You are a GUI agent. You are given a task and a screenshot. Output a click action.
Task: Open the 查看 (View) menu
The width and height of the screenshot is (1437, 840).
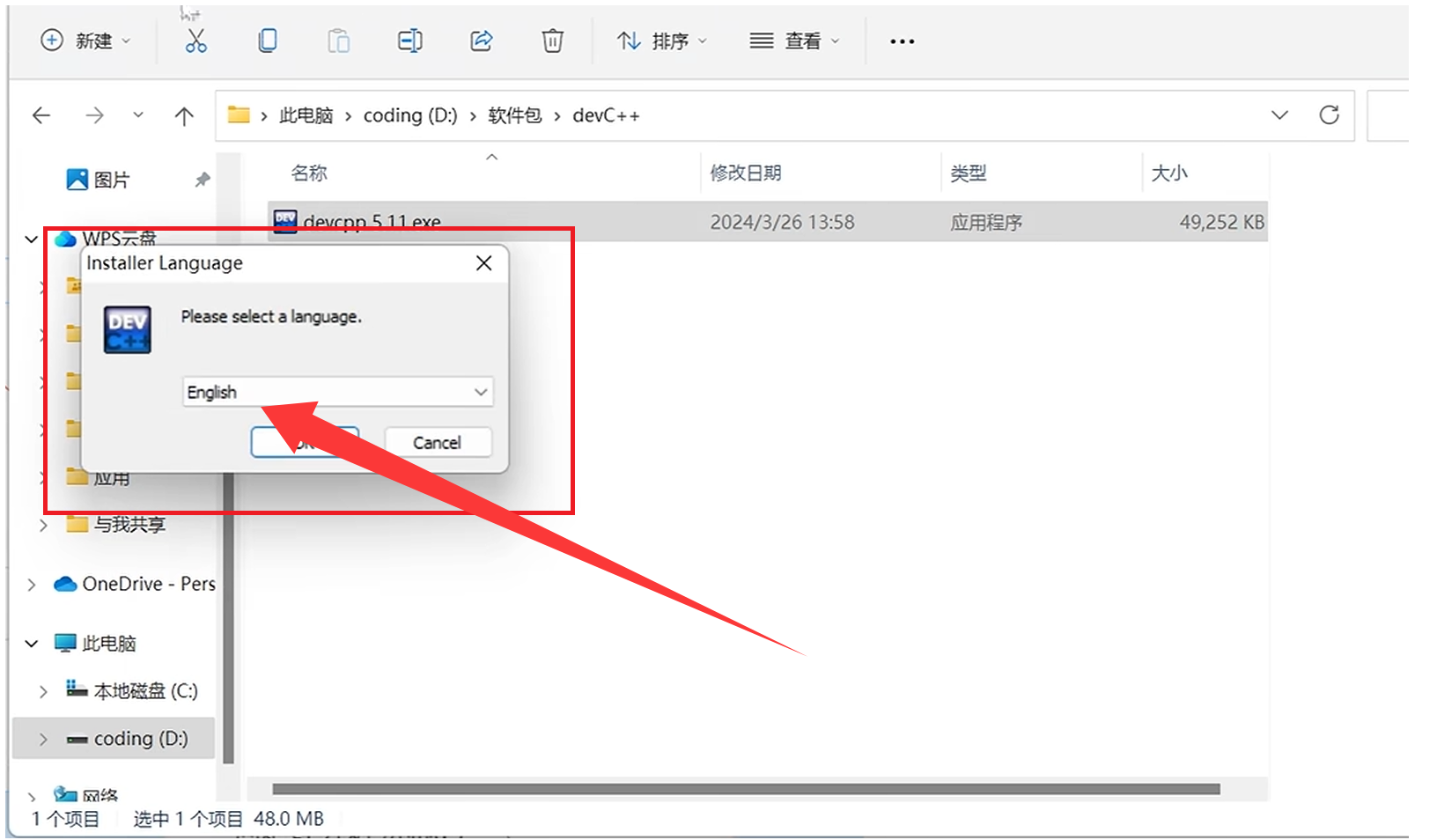coord(794,41)
